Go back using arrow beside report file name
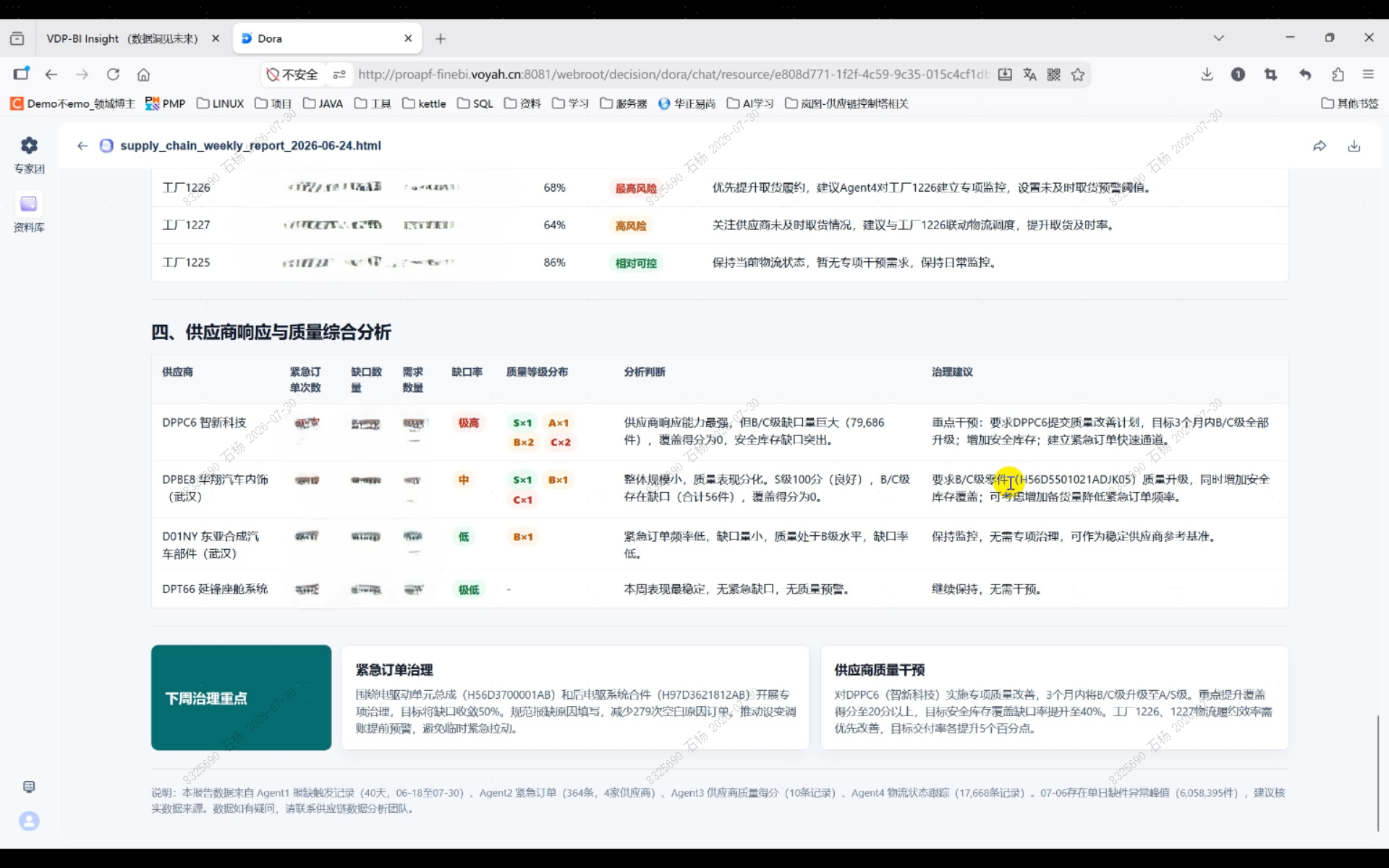Viewport: 1389px width, 868px height. (x=82, y=145)
